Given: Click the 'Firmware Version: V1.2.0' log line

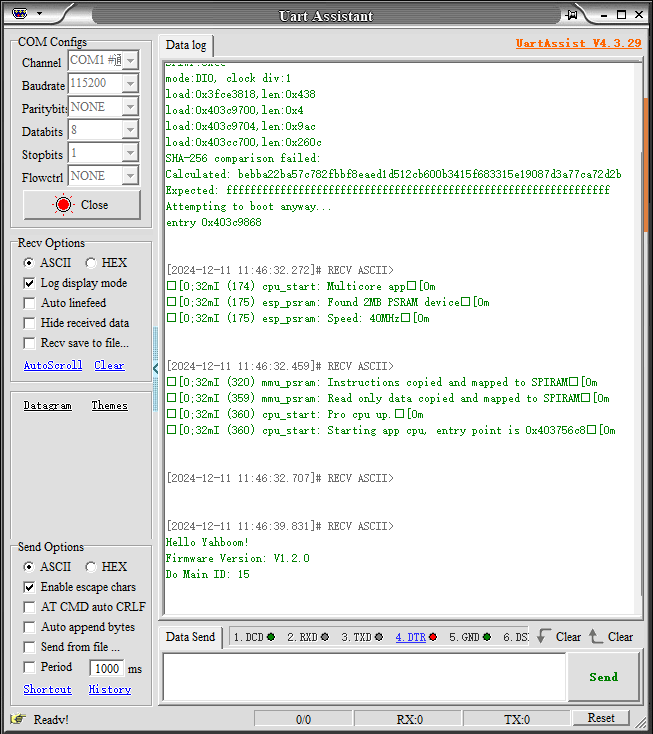Looking at the screenshot, I should [x=237, y=558].
